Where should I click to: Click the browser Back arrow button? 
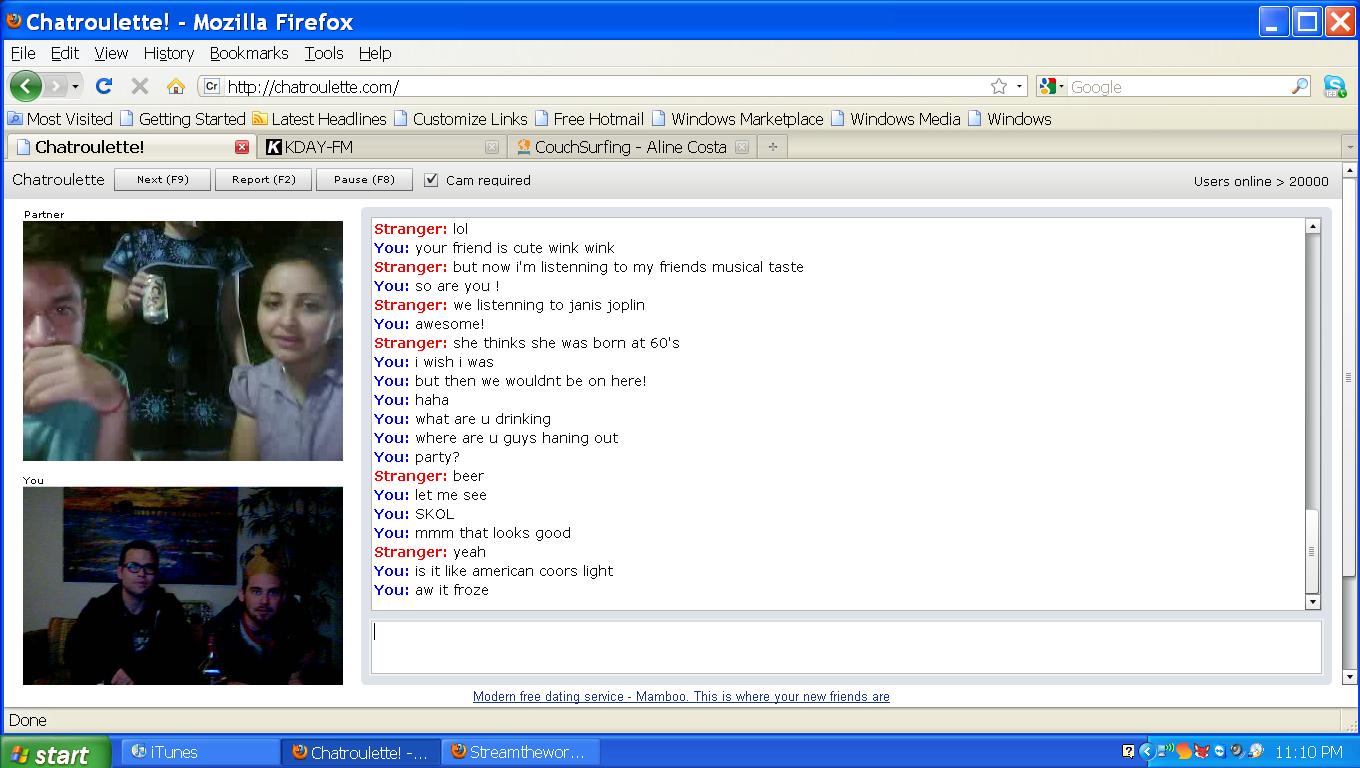(25, 86)
